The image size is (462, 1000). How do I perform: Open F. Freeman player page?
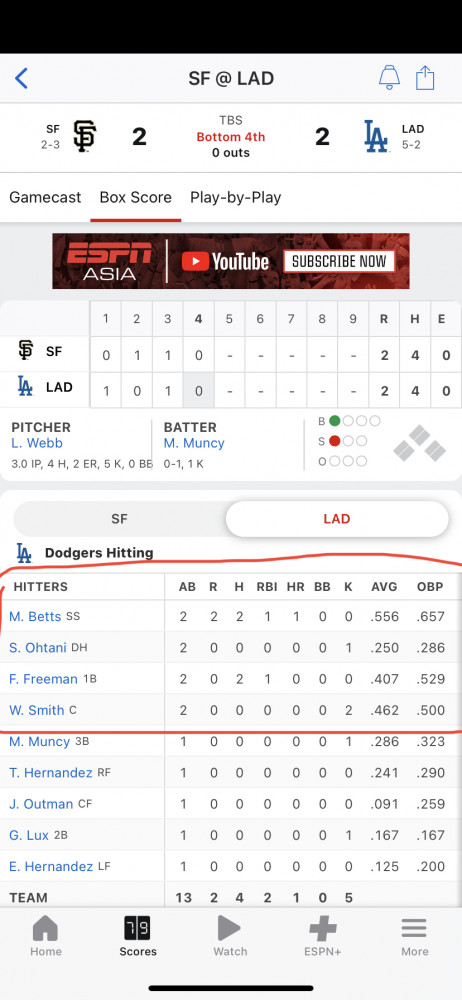point(43,679)
